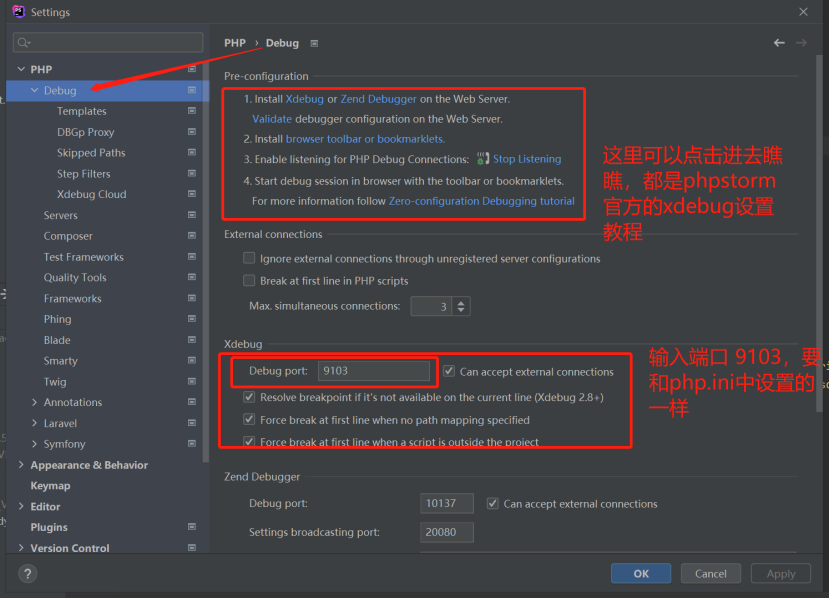Toggle Xdebug Can accept external connections
Screen dimensions: 830x599
(449, 371)
